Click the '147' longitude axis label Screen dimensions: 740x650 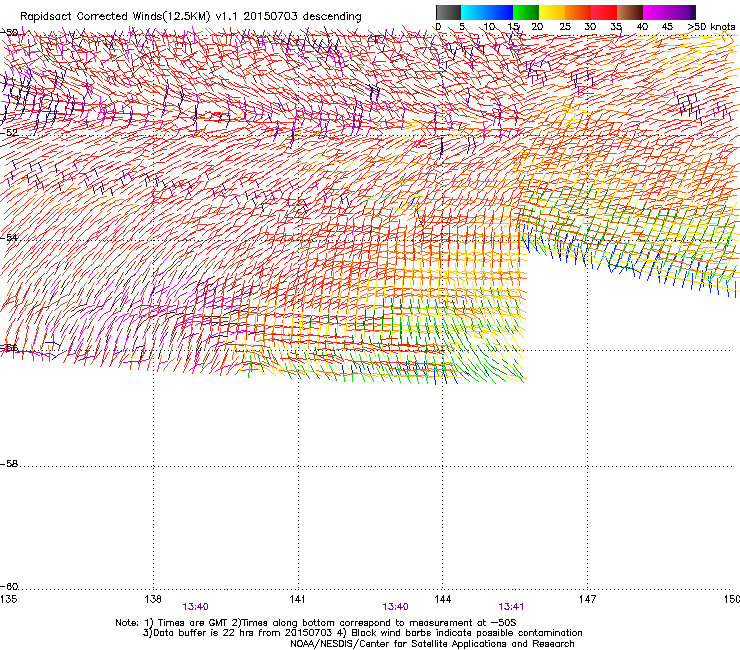point(587,599)
